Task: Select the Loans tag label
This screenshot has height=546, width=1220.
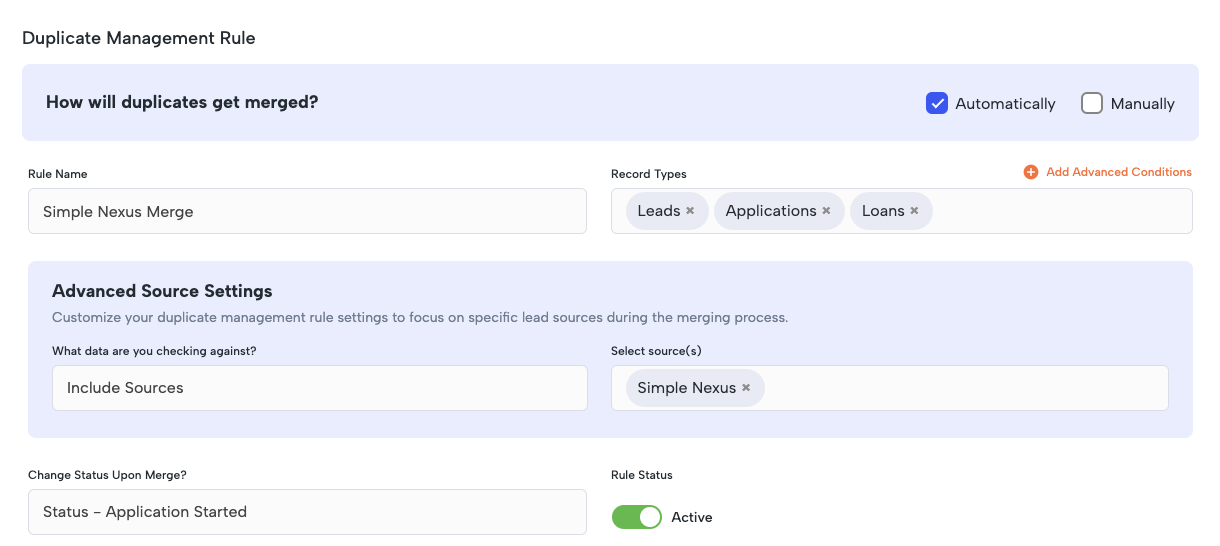Action: click(883, 211)
